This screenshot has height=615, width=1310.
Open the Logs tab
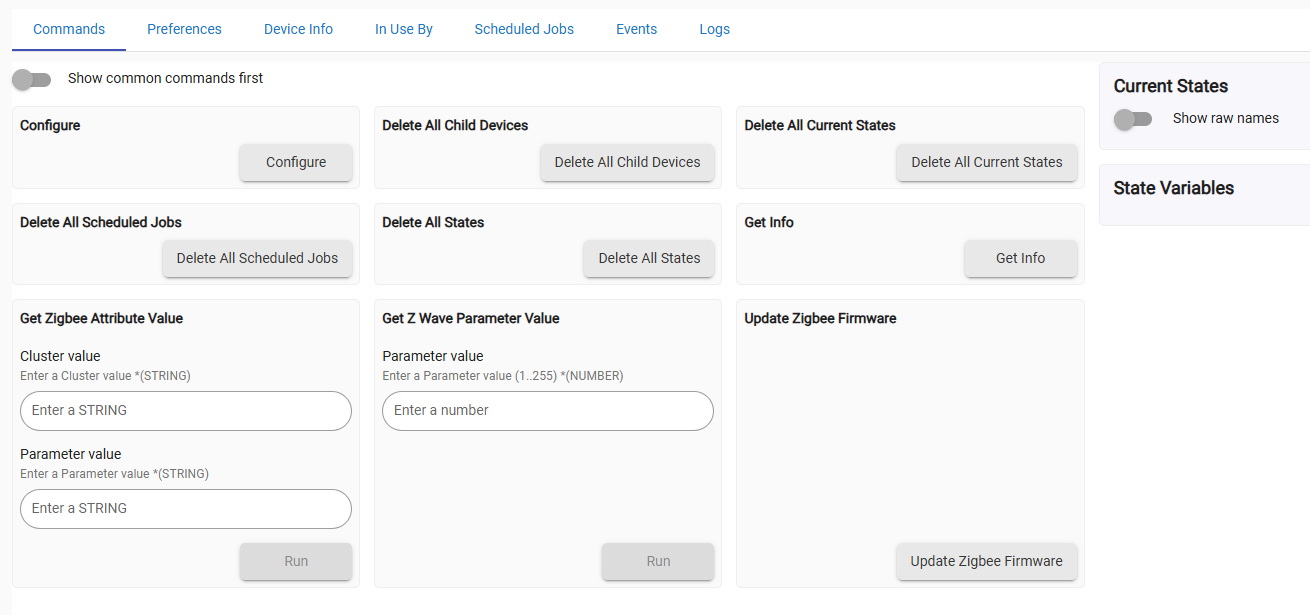tap(714, 29)
